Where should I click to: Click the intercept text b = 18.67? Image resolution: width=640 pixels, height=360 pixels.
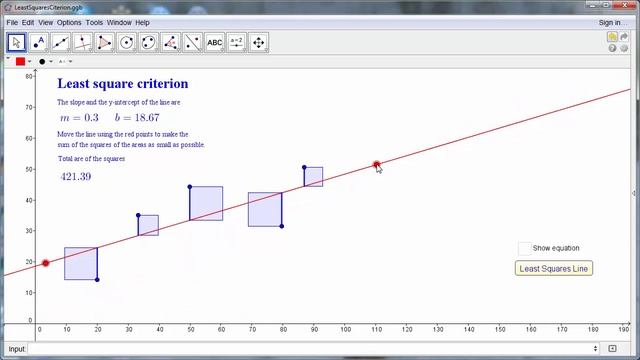pyautogui.click(x=137, y=118)
